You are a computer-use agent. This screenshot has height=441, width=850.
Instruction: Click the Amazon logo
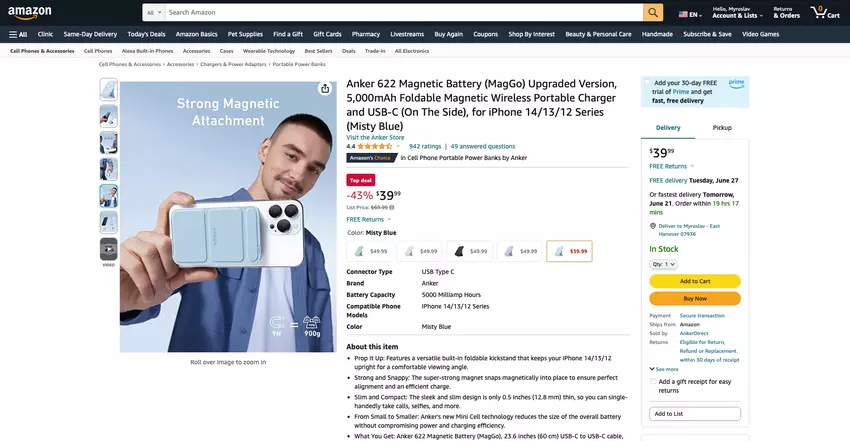(x=30, y=12)
